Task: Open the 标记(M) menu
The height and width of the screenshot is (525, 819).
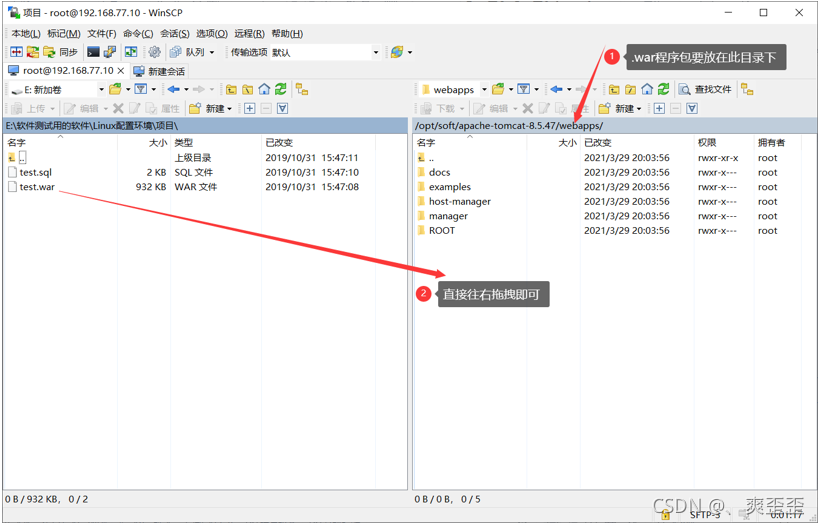Action: click(64, 33)
